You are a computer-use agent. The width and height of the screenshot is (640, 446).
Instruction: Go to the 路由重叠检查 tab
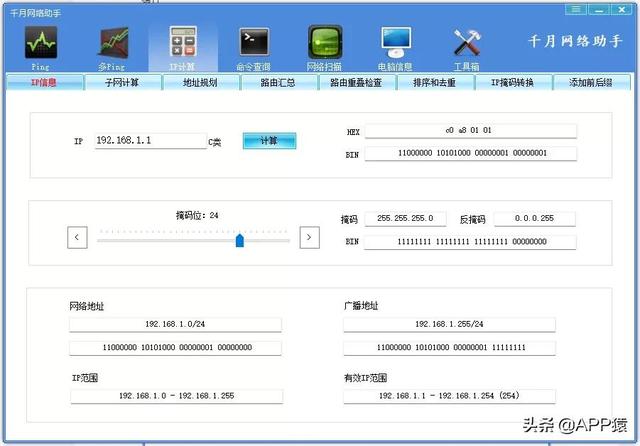[356, 82]
